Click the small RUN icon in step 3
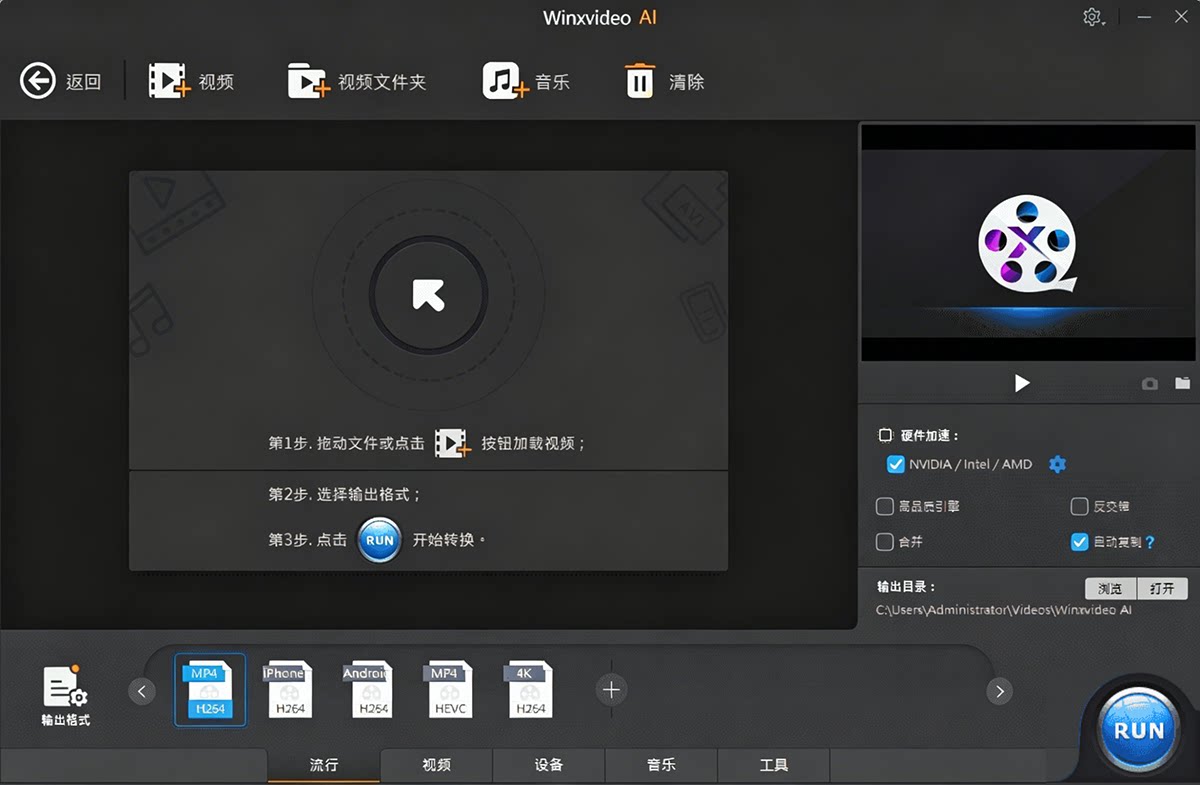 click(380, 540)
